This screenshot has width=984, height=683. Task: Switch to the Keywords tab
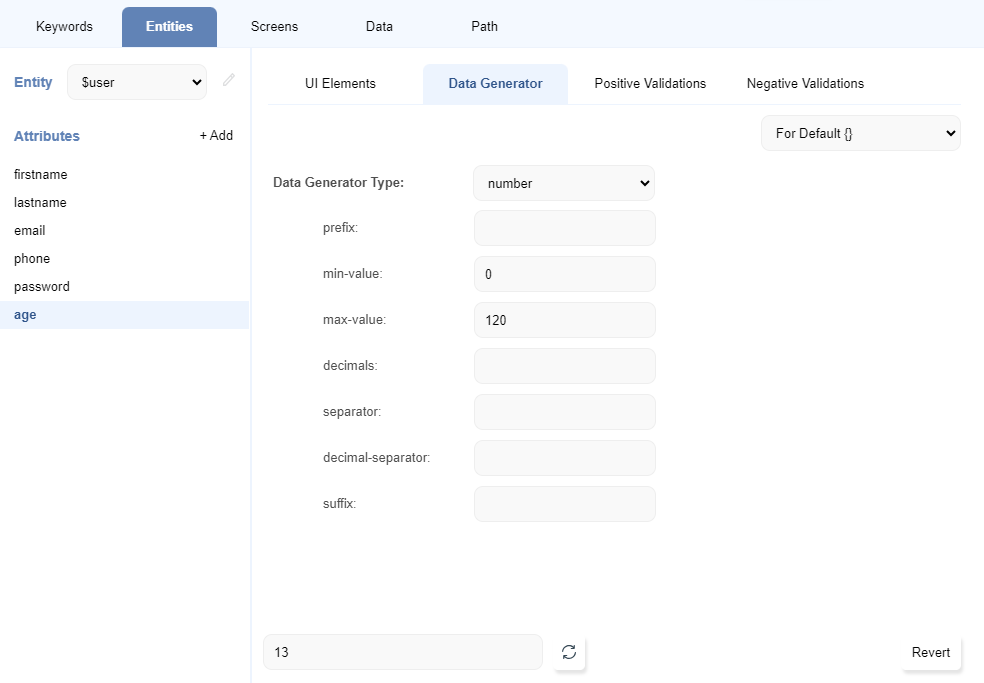pyautogui.click(x=64, y=27)
